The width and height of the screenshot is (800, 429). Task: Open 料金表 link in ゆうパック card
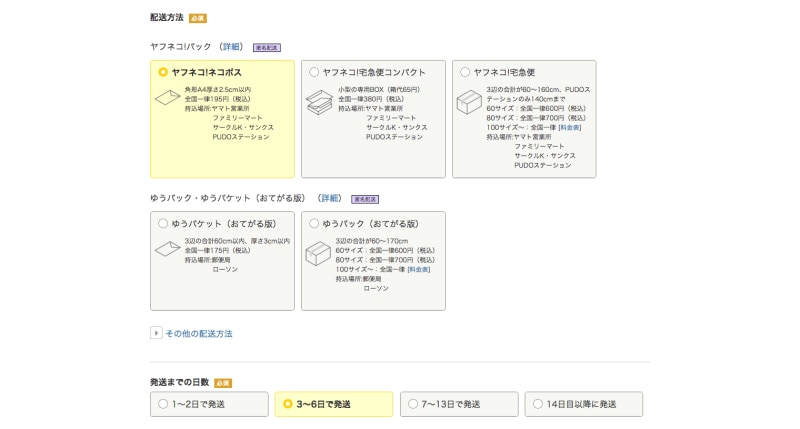[x=418, y=269]
